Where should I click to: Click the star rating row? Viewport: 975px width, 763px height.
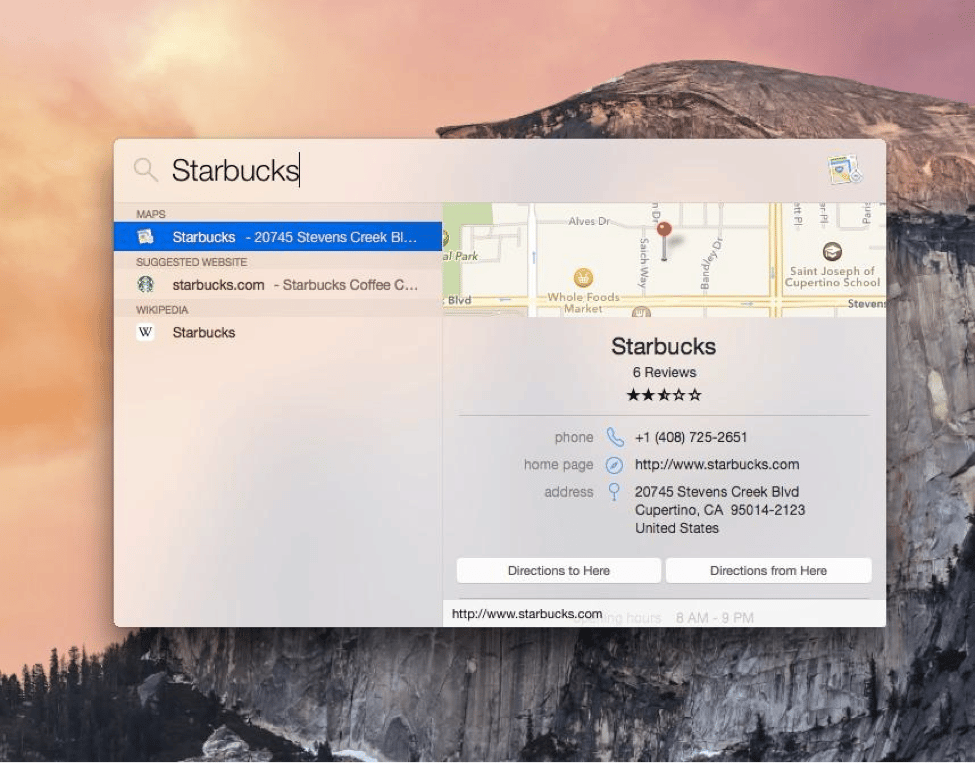pos(663,395)
